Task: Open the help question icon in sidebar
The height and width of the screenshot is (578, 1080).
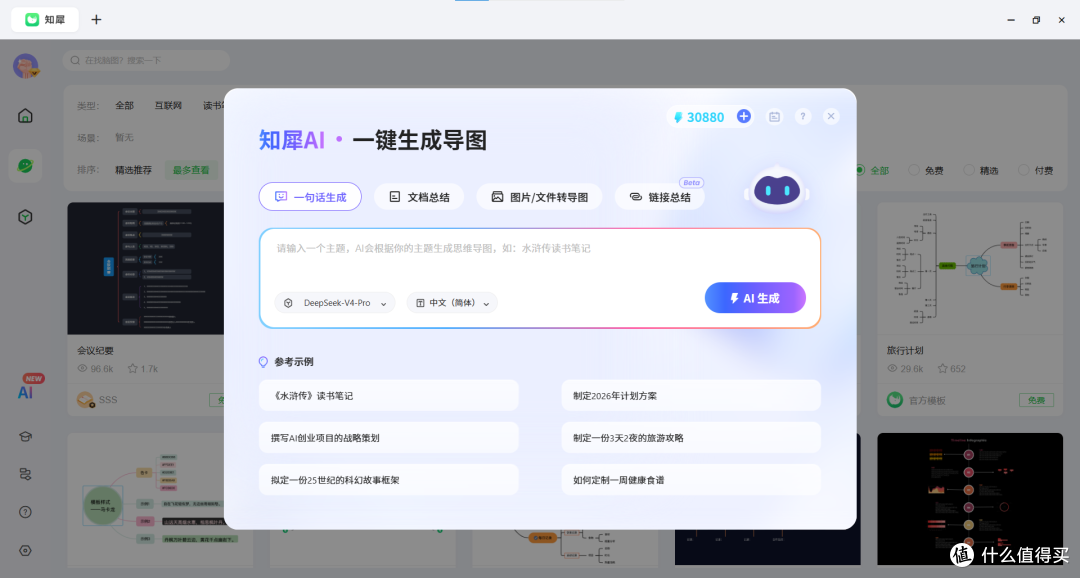Action: [25, 512]
